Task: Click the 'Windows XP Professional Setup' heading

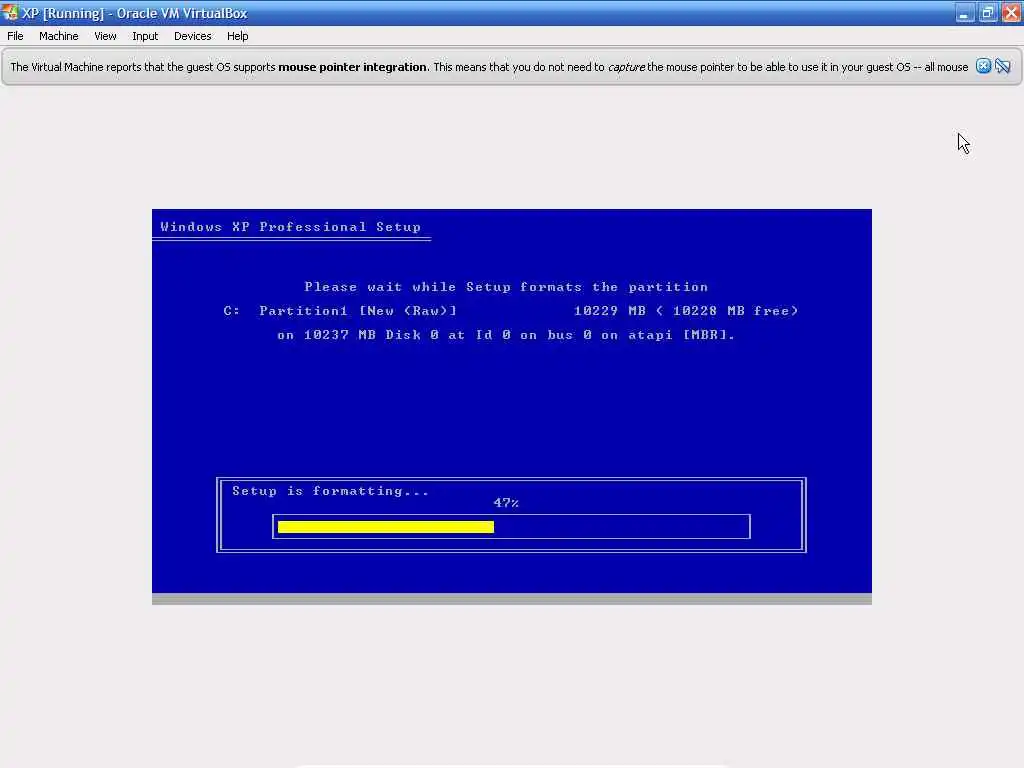Action: (x=291, y=227)
